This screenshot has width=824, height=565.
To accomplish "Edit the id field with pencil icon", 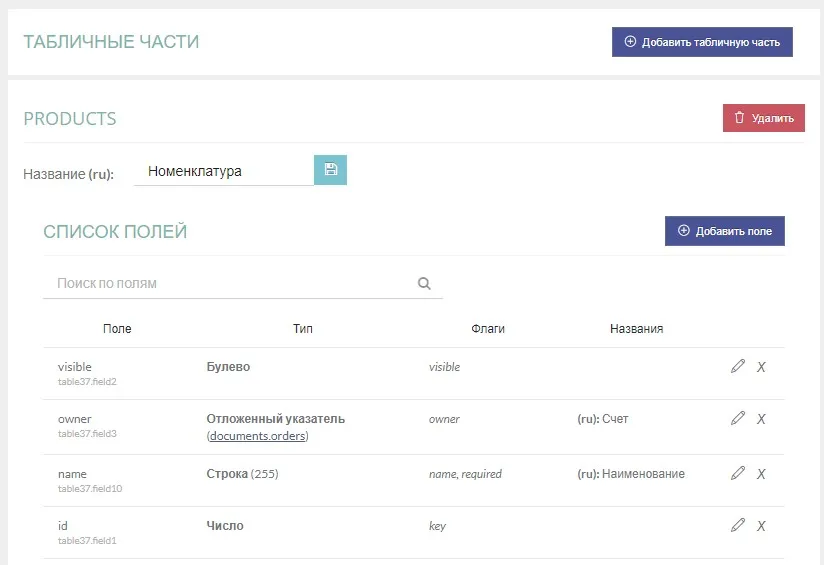I will pos(738,525).
